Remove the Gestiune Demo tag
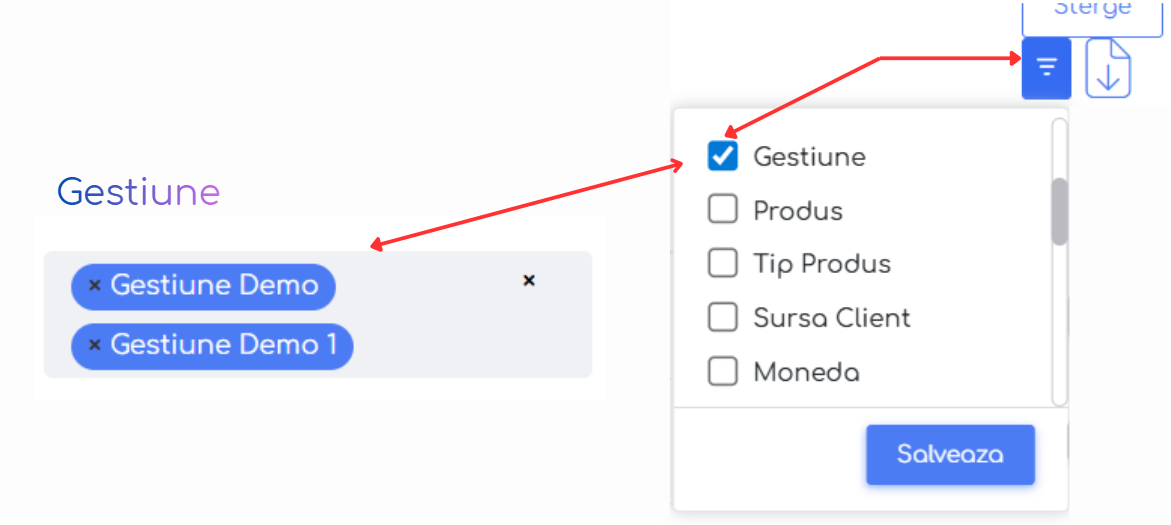Screen dimensions: 1171x525 point(95,286)
